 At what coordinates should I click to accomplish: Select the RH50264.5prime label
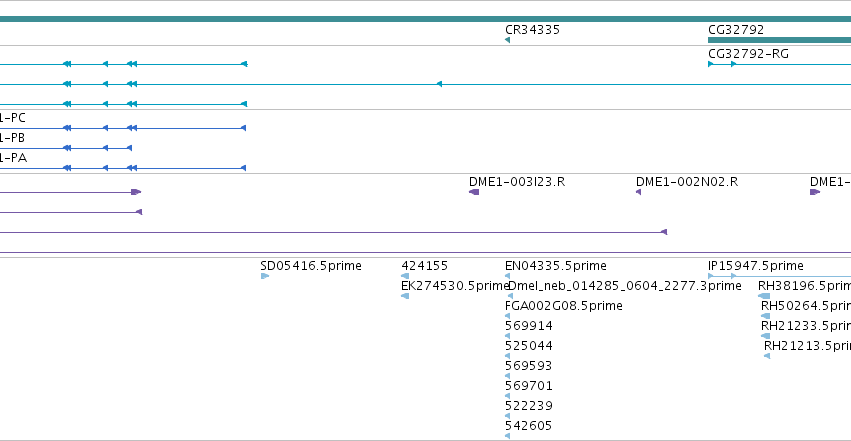pyautogui.click(x=806, y=306)
